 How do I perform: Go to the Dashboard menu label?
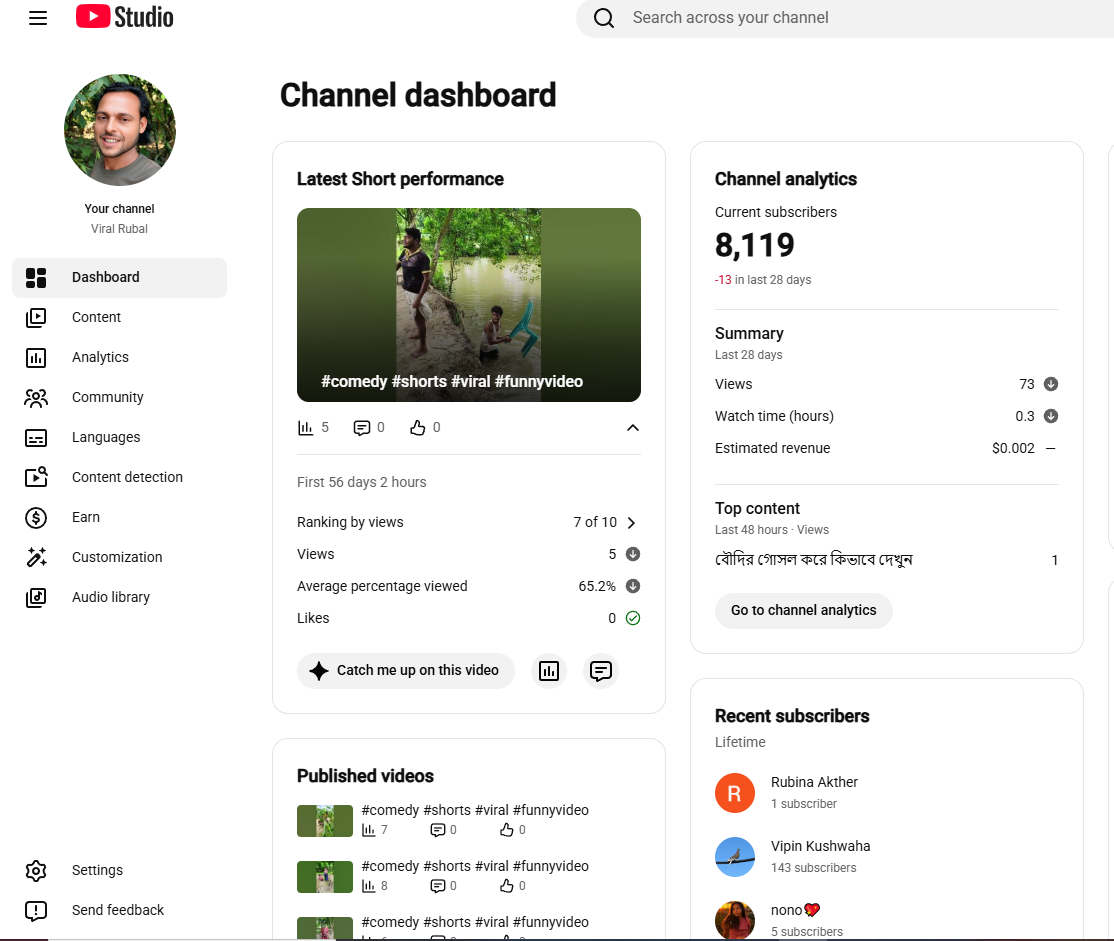click(105, 277)
